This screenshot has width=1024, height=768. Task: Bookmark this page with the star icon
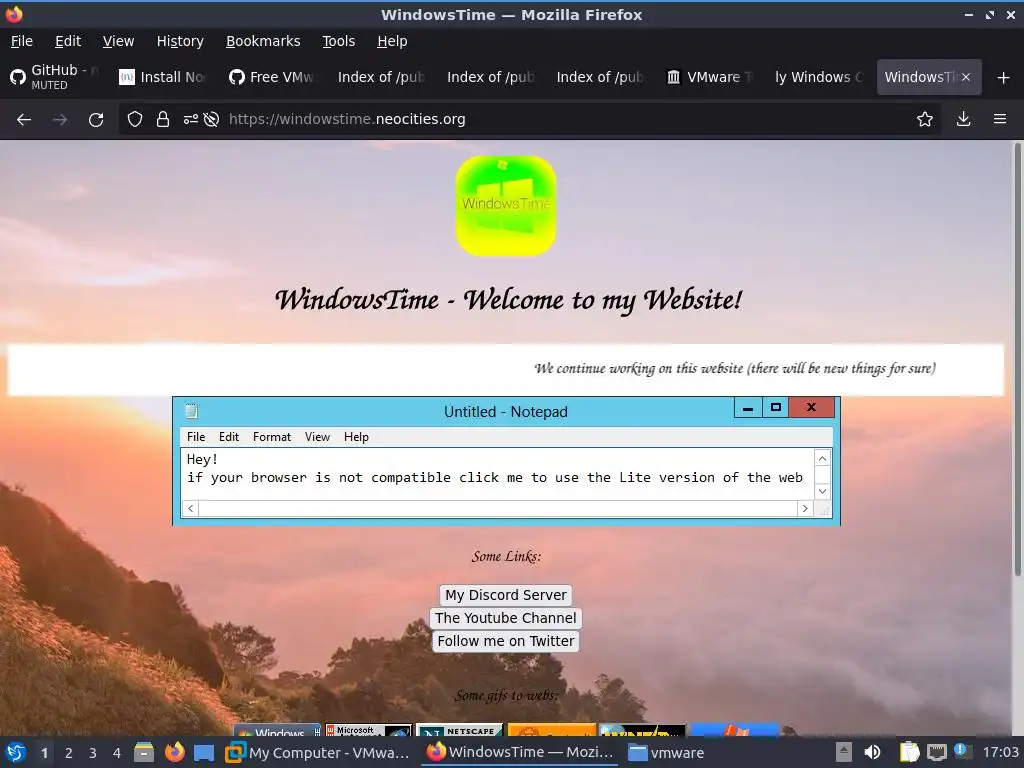coord(925,120)
